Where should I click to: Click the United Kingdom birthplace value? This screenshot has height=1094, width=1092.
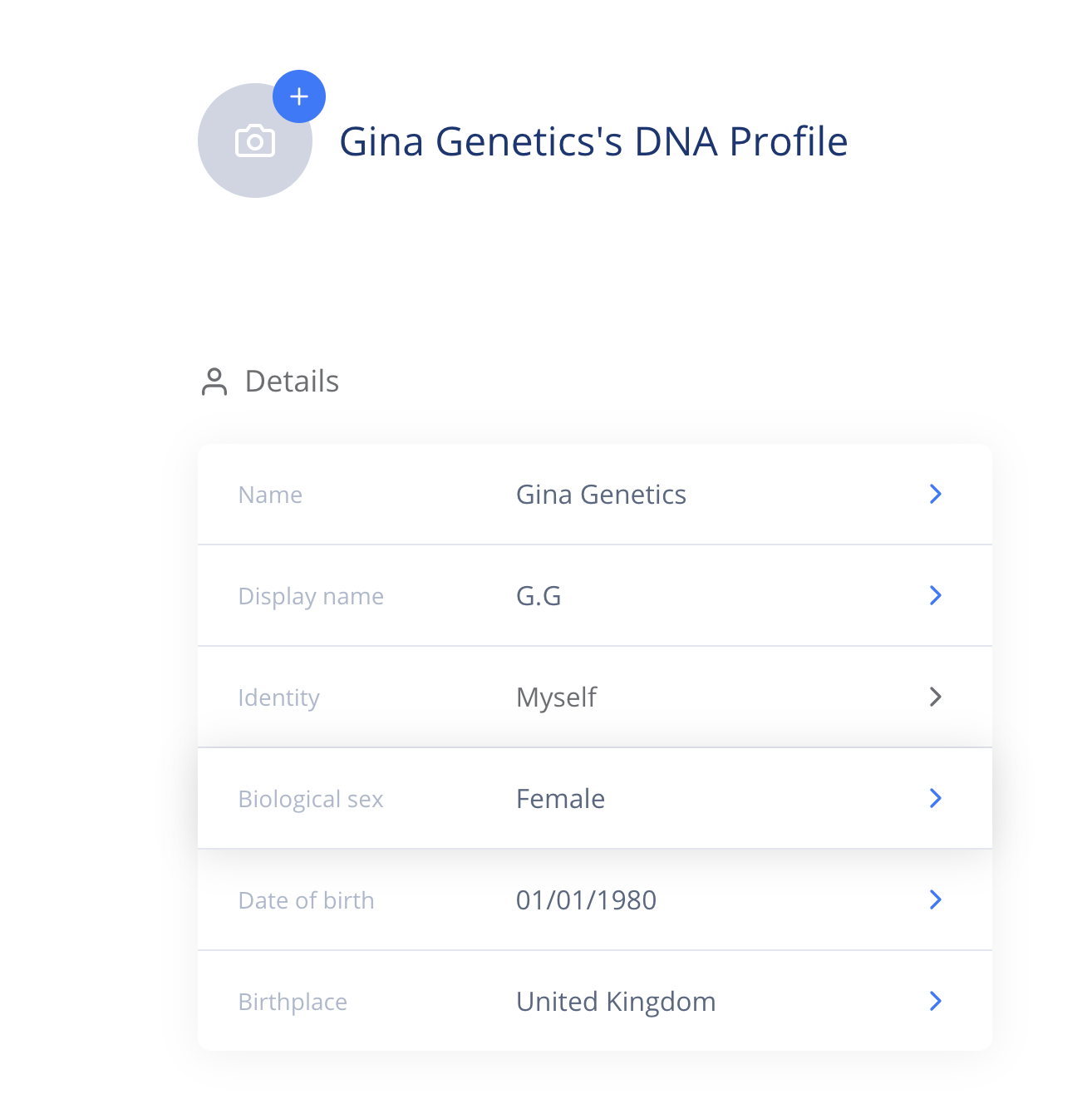tap(616, 1002)
